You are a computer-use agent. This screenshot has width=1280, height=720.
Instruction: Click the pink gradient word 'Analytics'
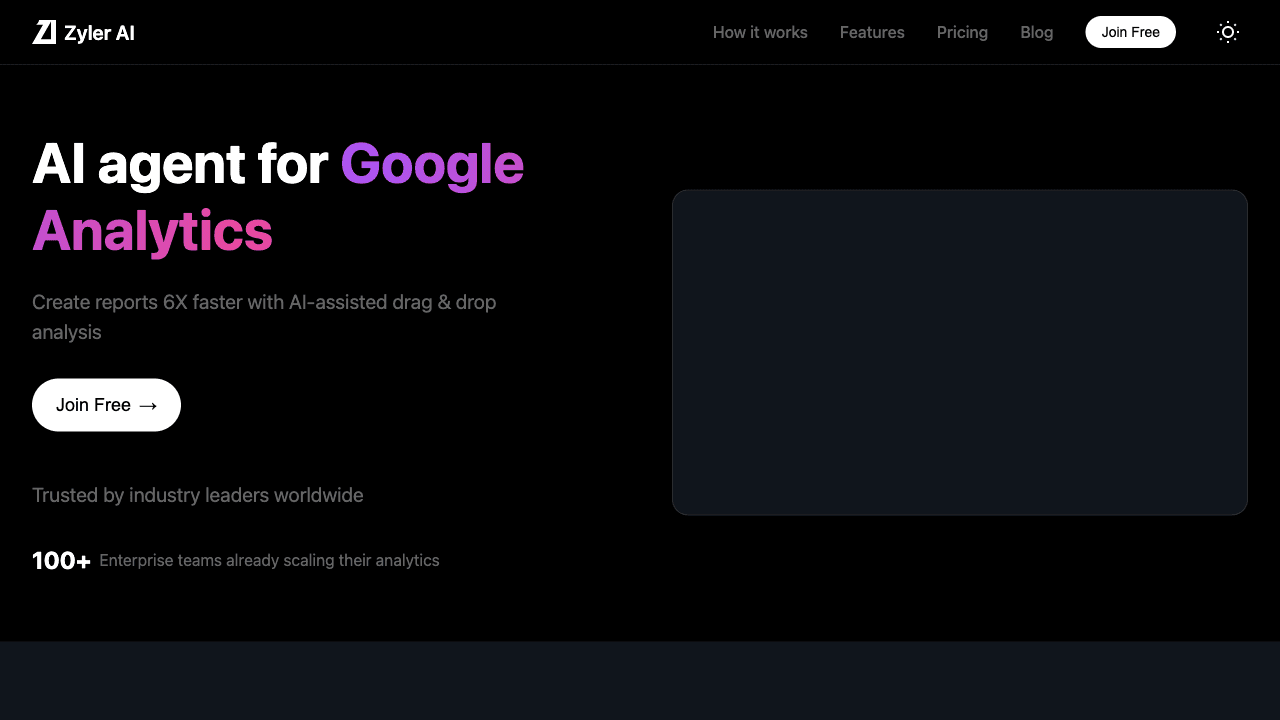(152, 231)
